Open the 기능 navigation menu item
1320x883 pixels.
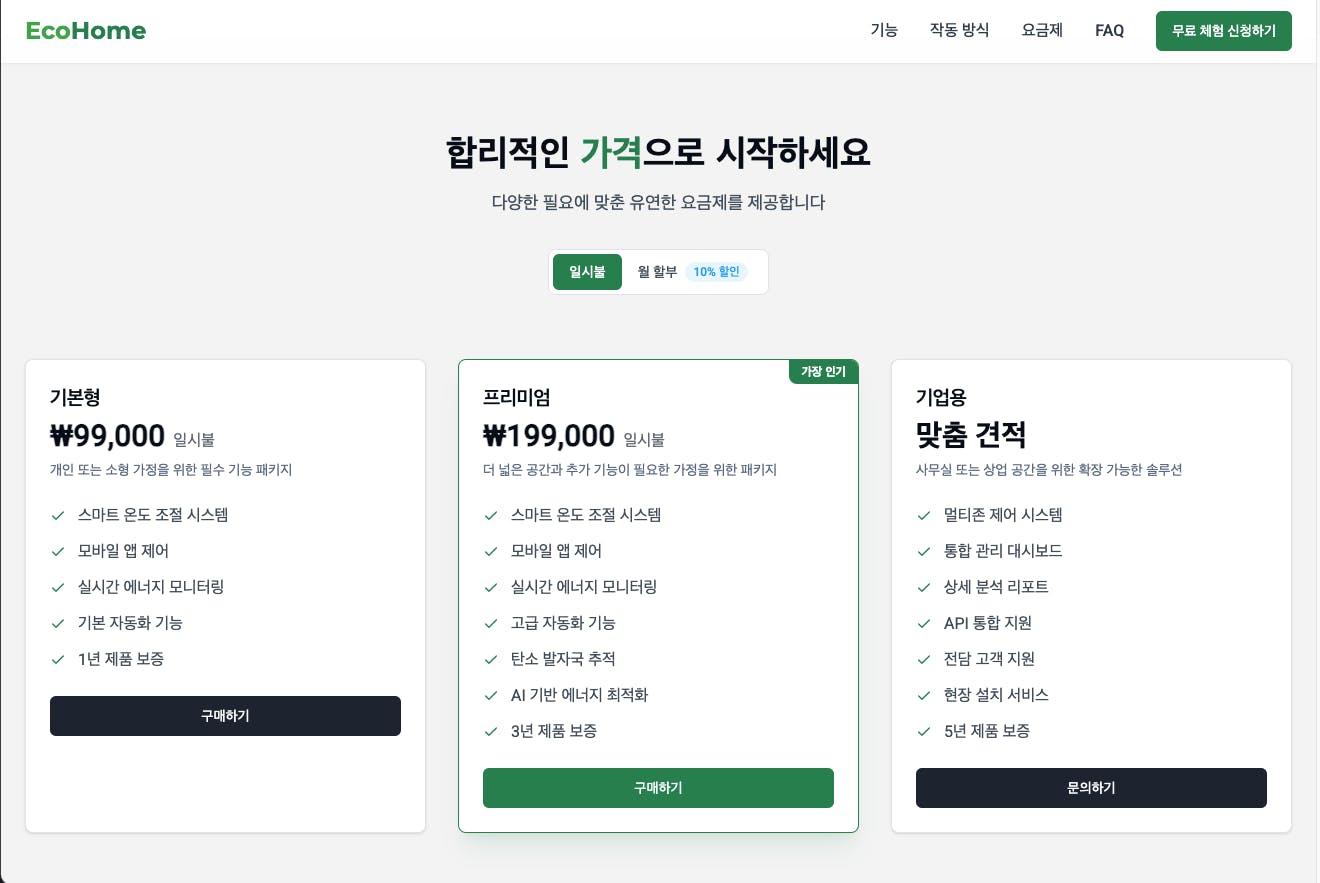[x=884, y=30]
